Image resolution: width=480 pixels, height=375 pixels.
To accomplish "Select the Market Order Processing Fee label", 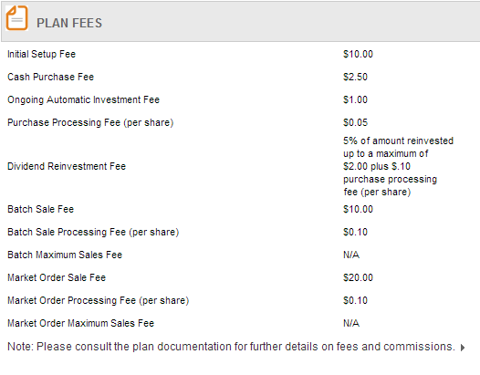I will coord(98,300).
